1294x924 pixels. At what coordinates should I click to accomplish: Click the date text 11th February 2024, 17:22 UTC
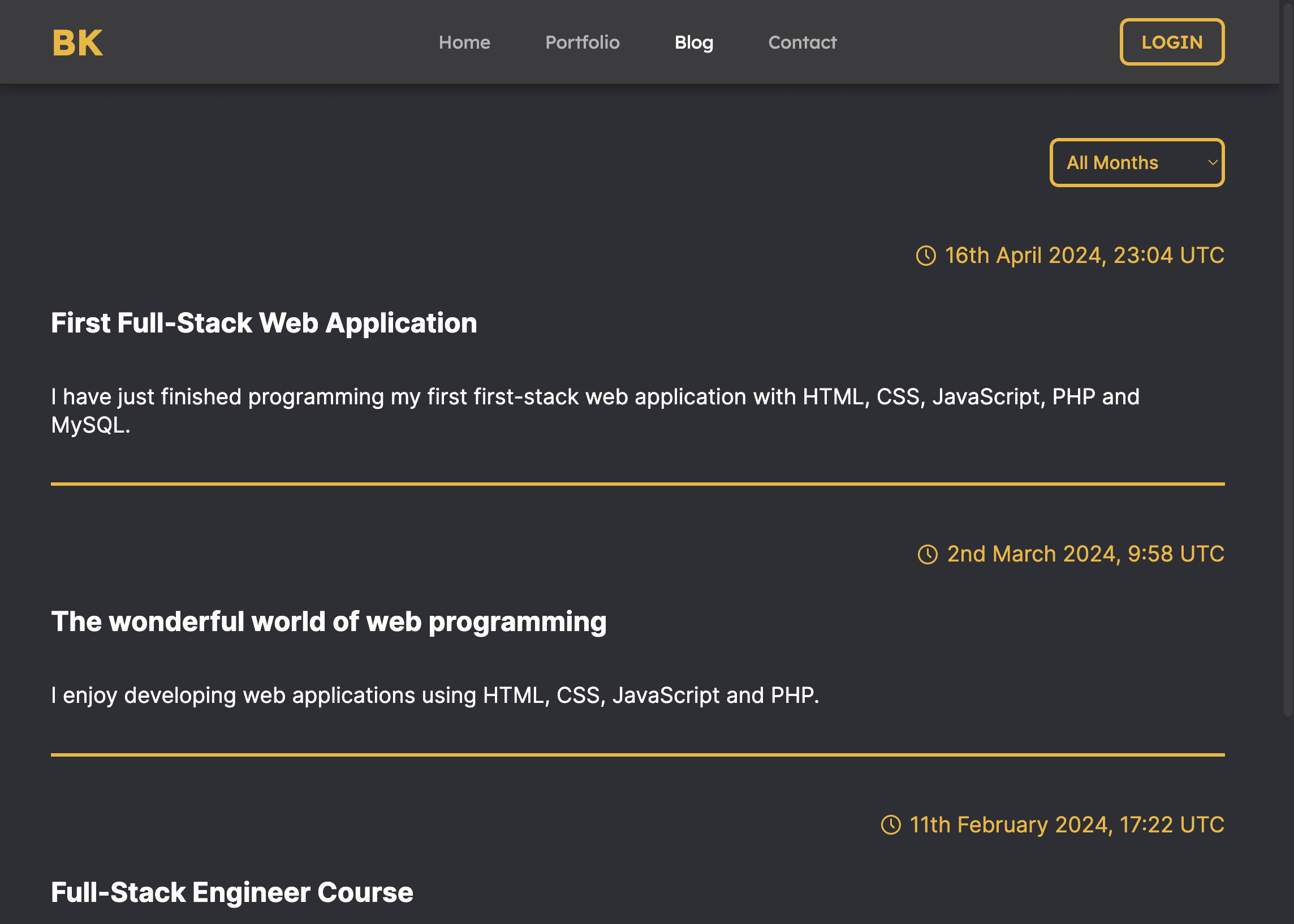1067,824
